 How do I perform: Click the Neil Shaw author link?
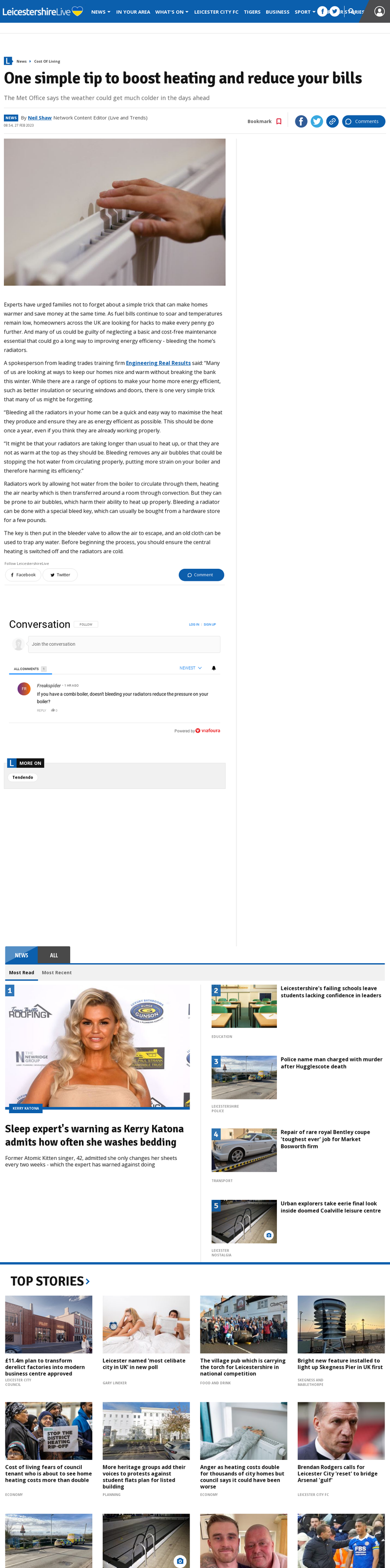click(39, 117)
